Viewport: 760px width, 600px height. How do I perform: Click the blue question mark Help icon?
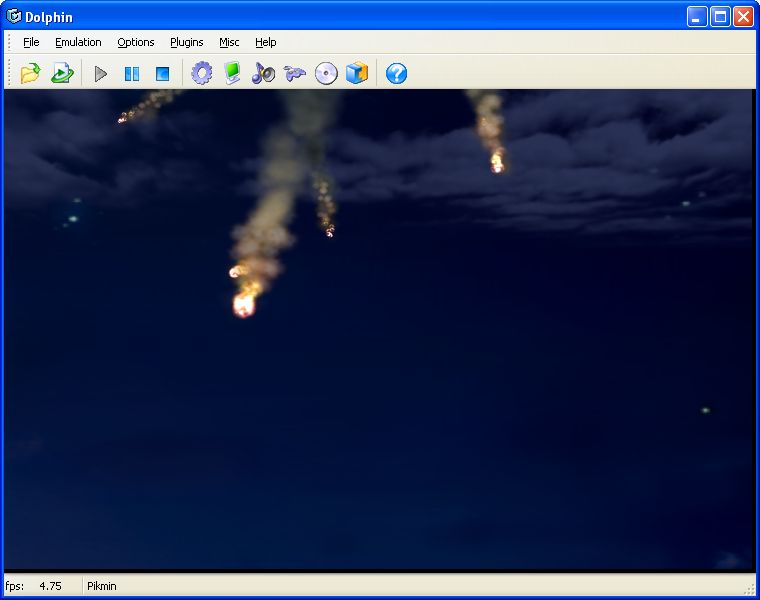pyautogui.click(x=396, y=74)
